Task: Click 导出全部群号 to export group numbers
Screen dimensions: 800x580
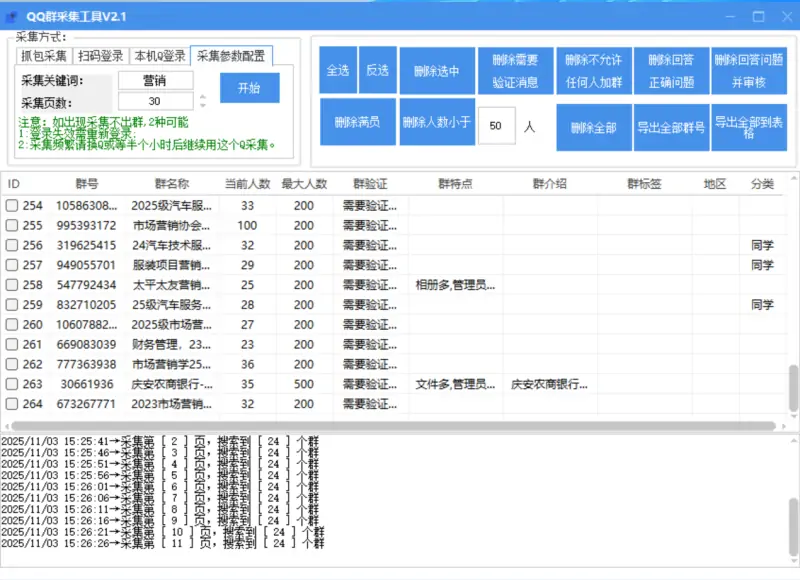Action: (670, 128)
